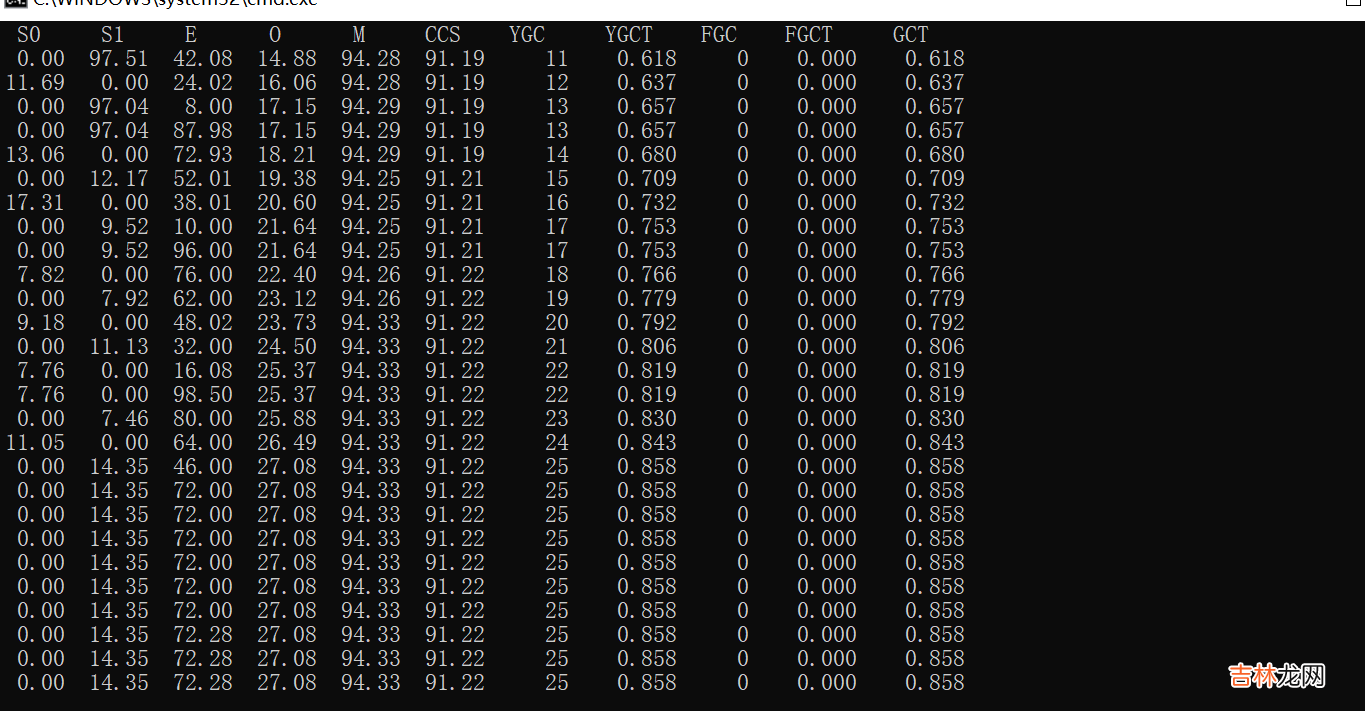Click the E value 98.50
Screen dimensions: 1365x711
pos(202,395)
